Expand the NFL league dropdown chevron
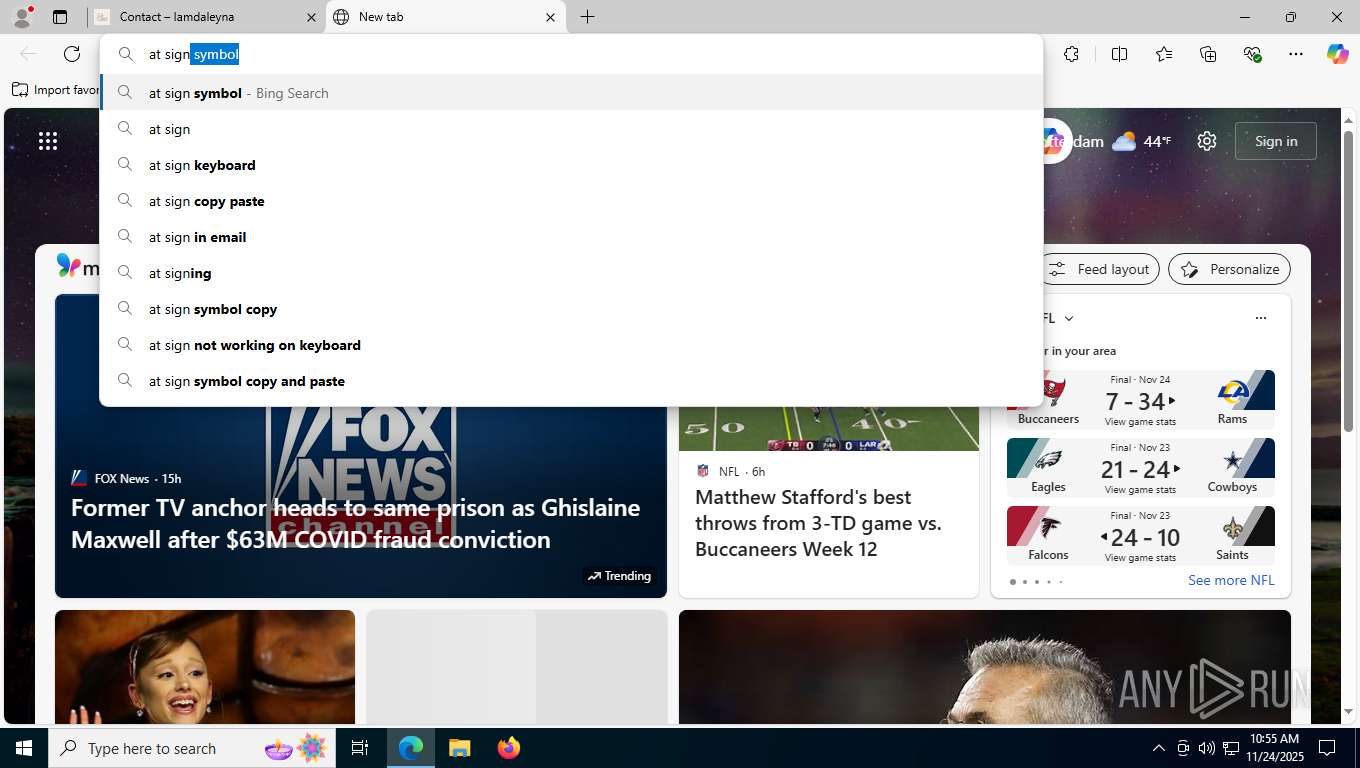 tap(1069, 318)
